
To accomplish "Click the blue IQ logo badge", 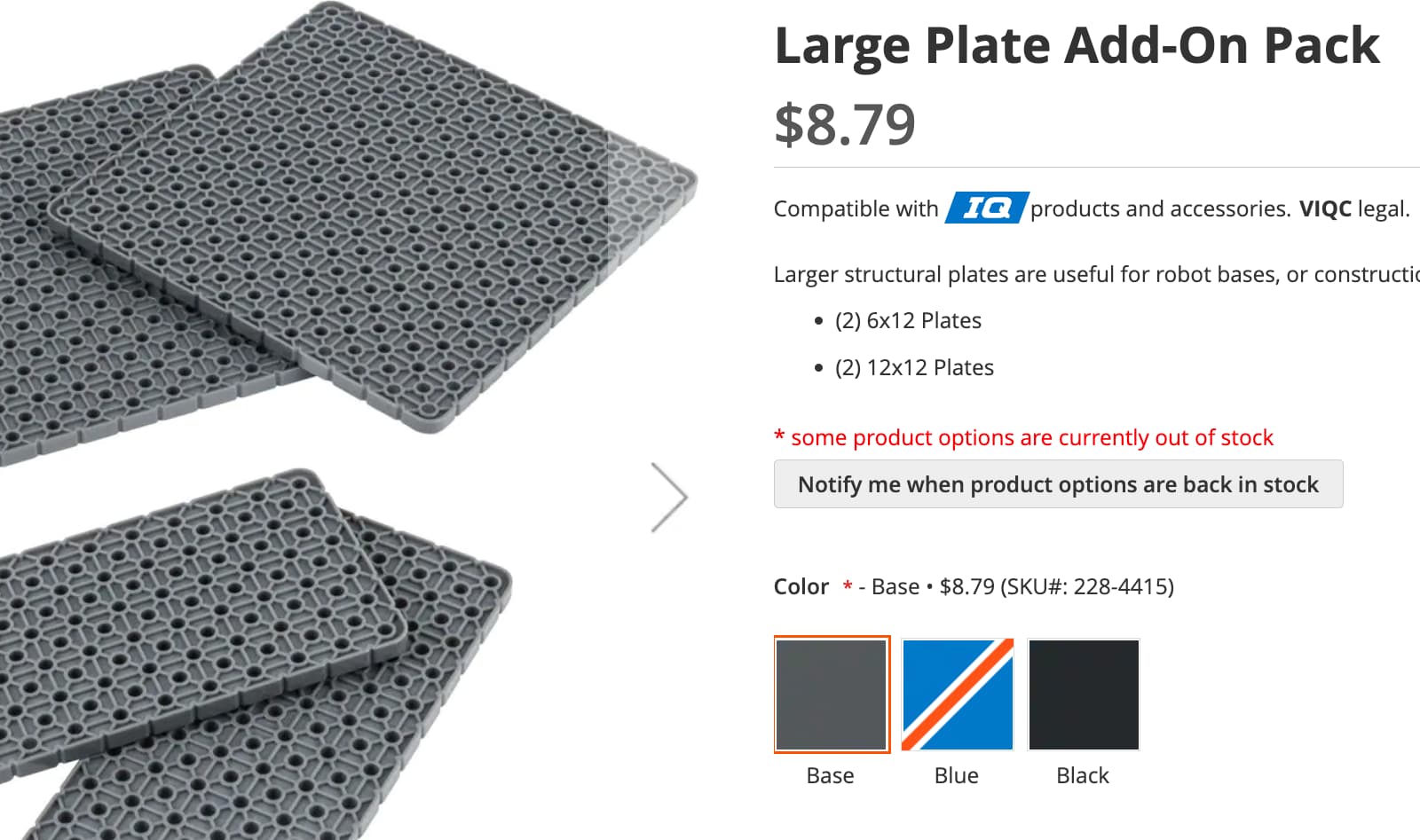I will pos(987,208).
